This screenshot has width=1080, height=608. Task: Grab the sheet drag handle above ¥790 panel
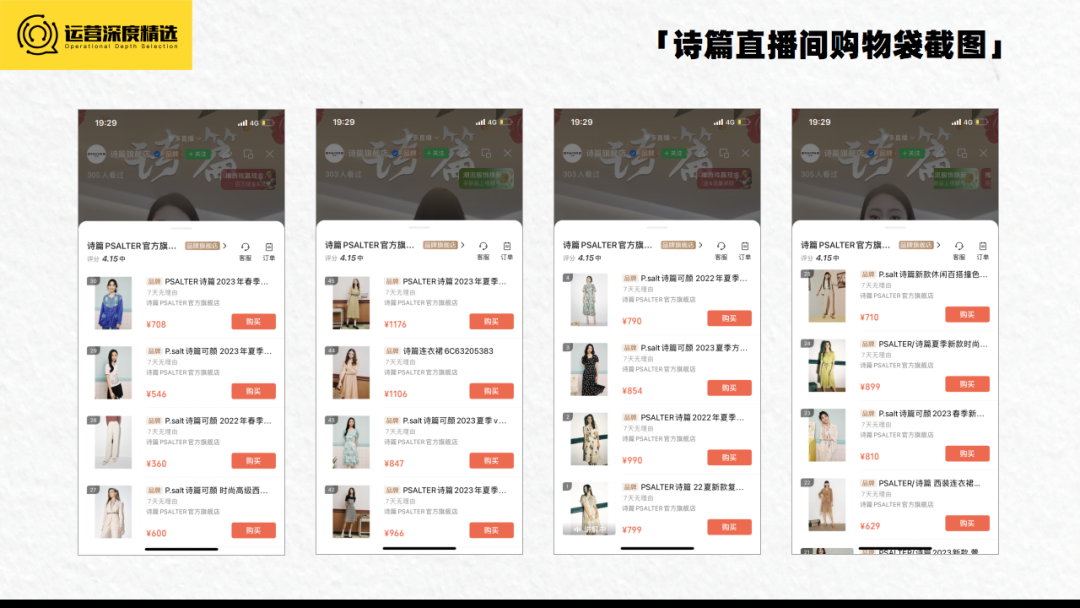click(x=657, y=228)
